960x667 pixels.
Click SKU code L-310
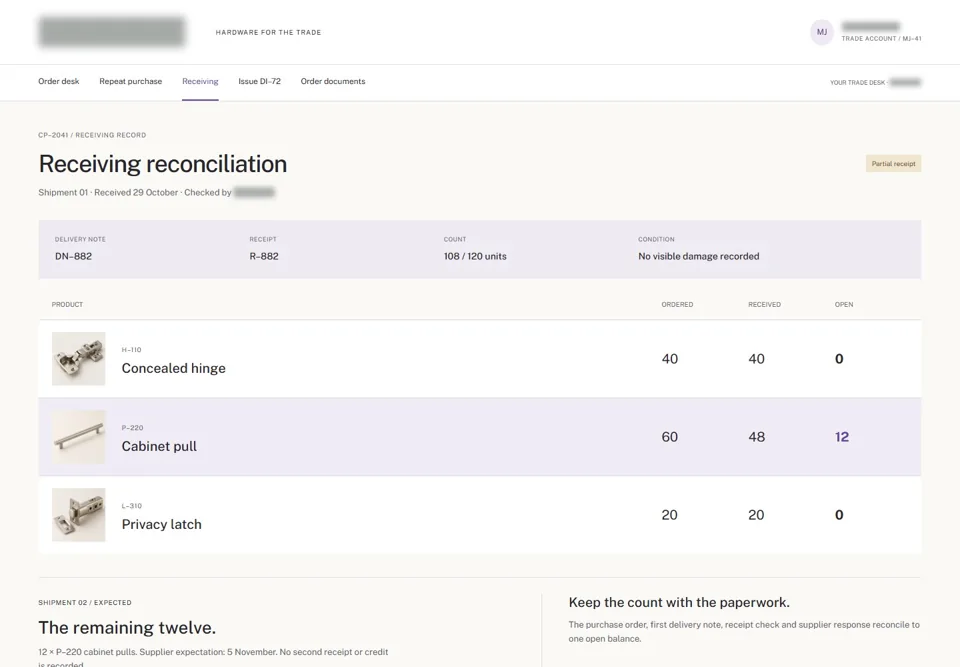click(x=132, y=506)
